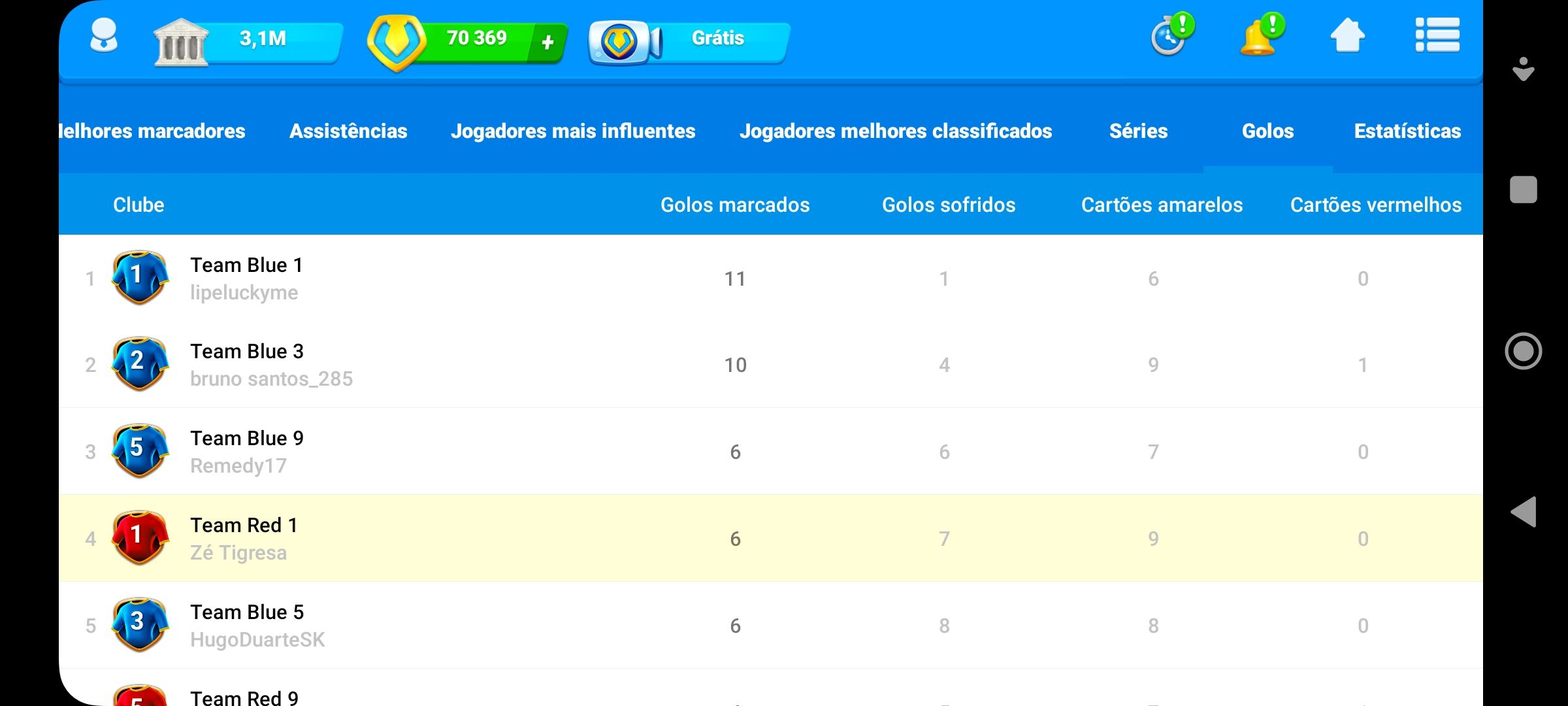Click the user profile avatar icon

point(101,38)
